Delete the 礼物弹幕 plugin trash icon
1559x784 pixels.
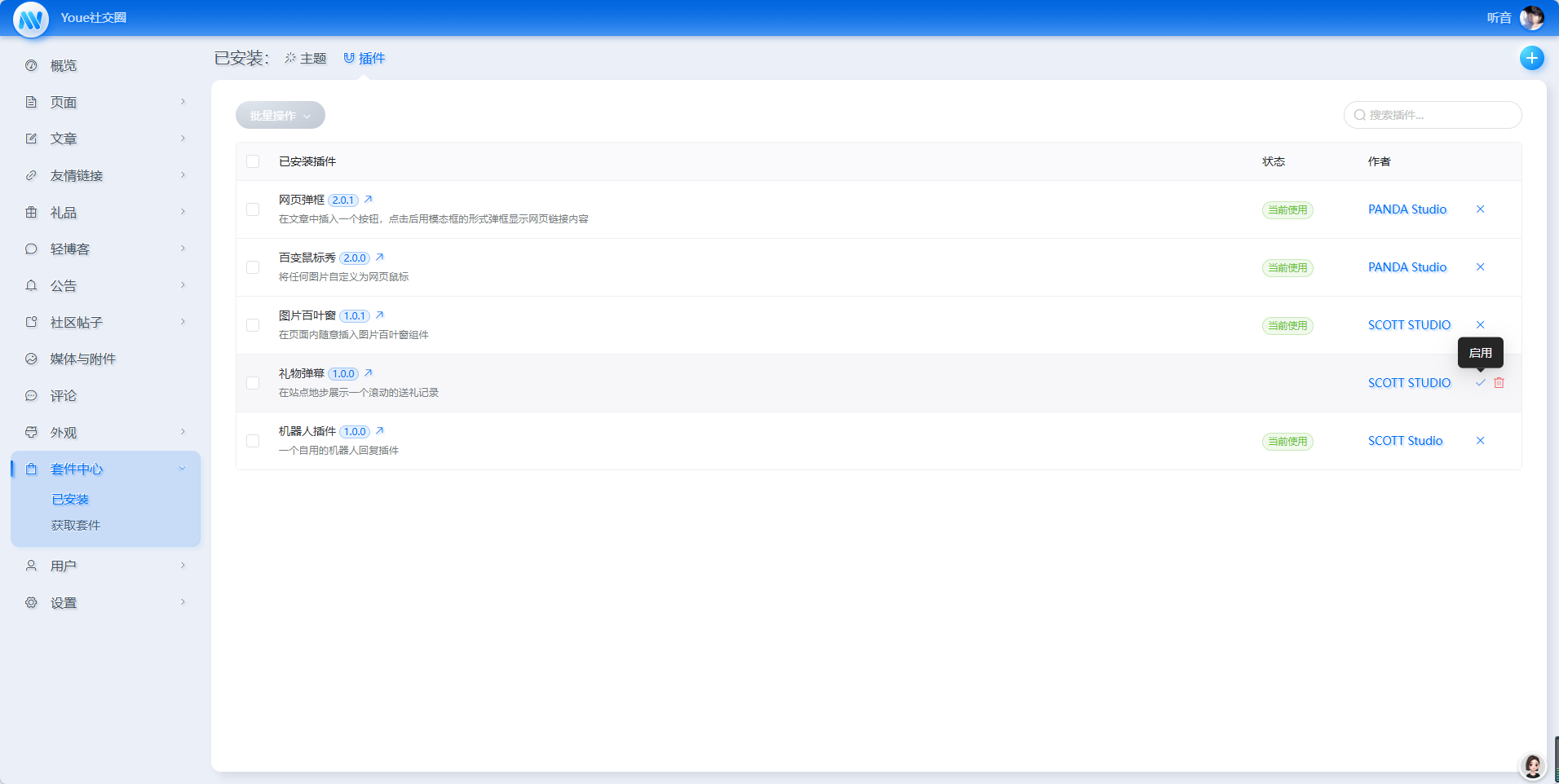click(x=1499, y=383)
